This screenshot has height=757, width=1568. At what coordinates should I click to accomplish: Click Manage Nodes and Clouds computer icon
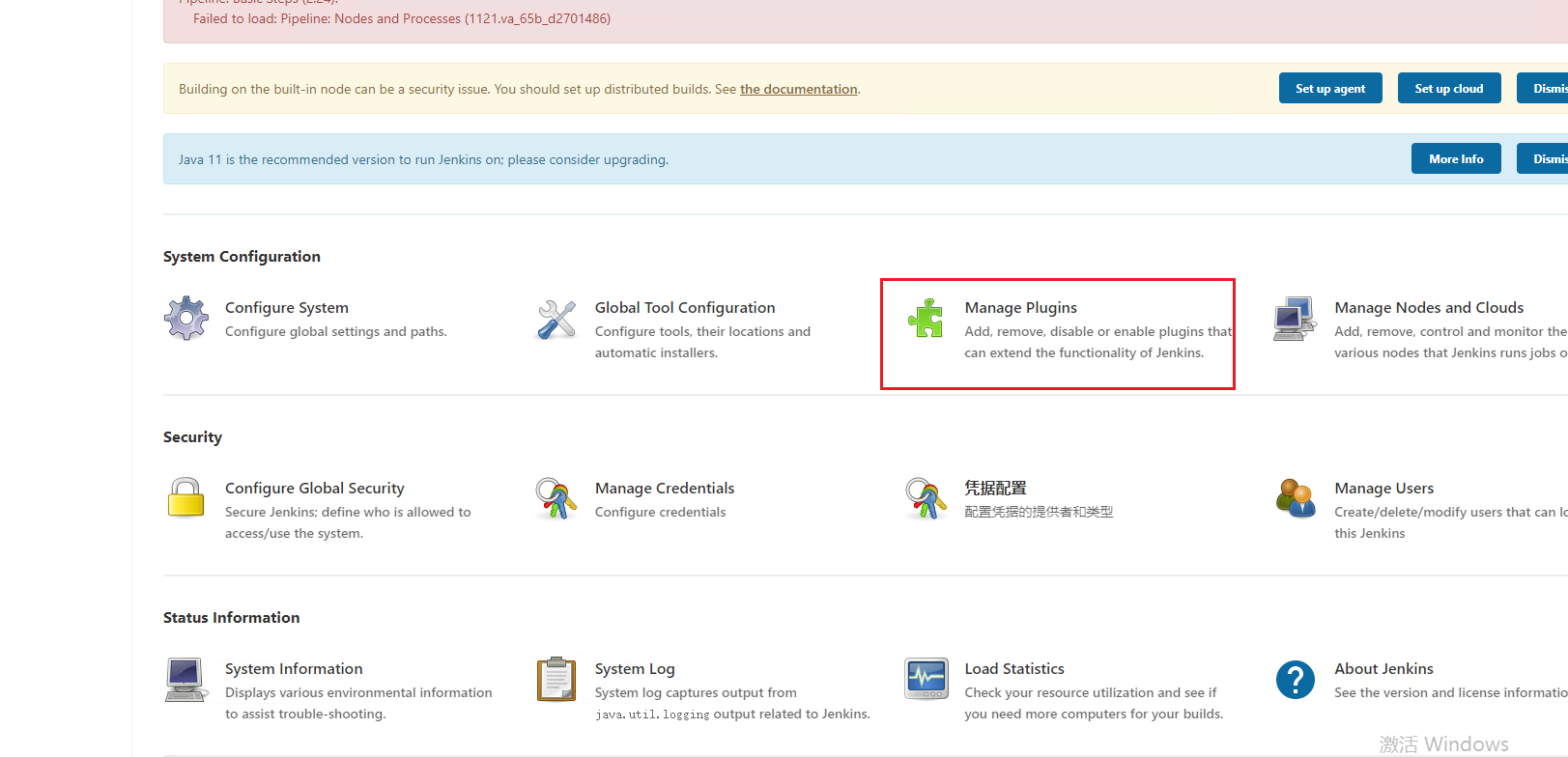point(1296,319)
